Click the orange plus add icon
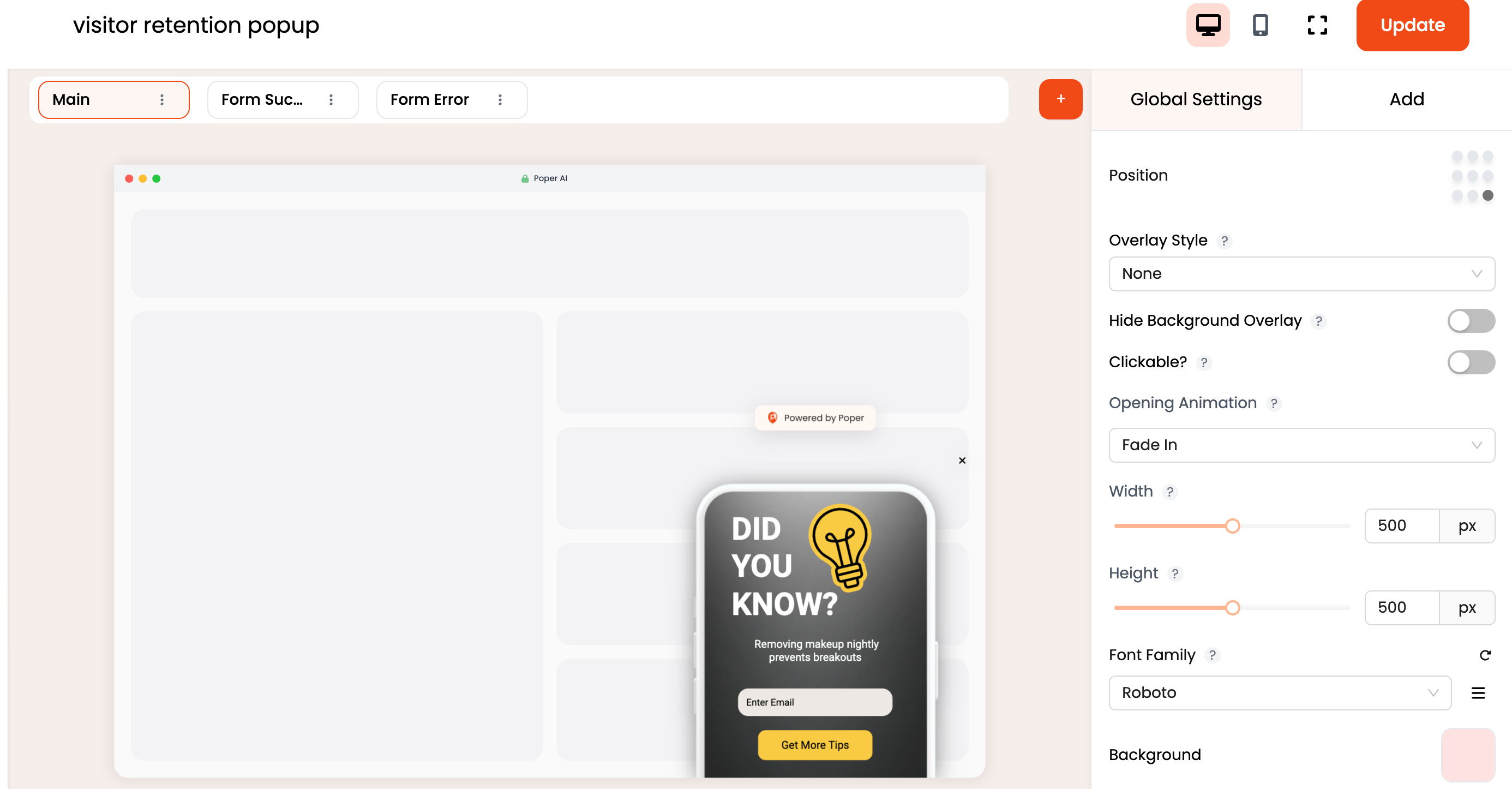Viewport: 1512px width, 789px height. 1061,99
